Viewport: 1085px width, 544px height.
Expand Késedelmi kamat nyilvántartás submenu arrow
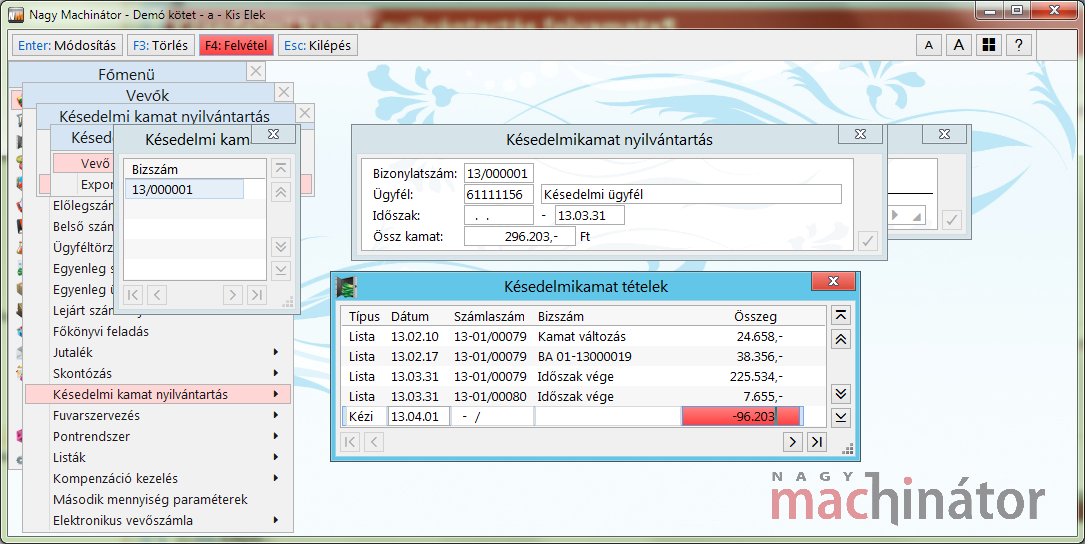click(276, 395)
